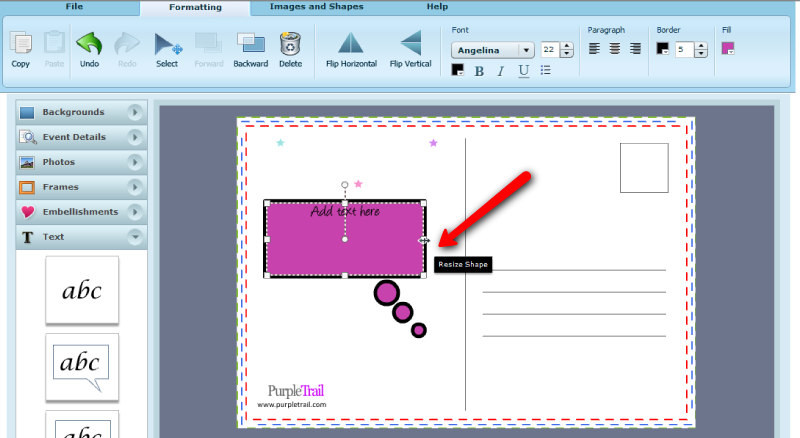Click the Paste clipboard icon
800x438 pixels.
(x=54, y=43)
